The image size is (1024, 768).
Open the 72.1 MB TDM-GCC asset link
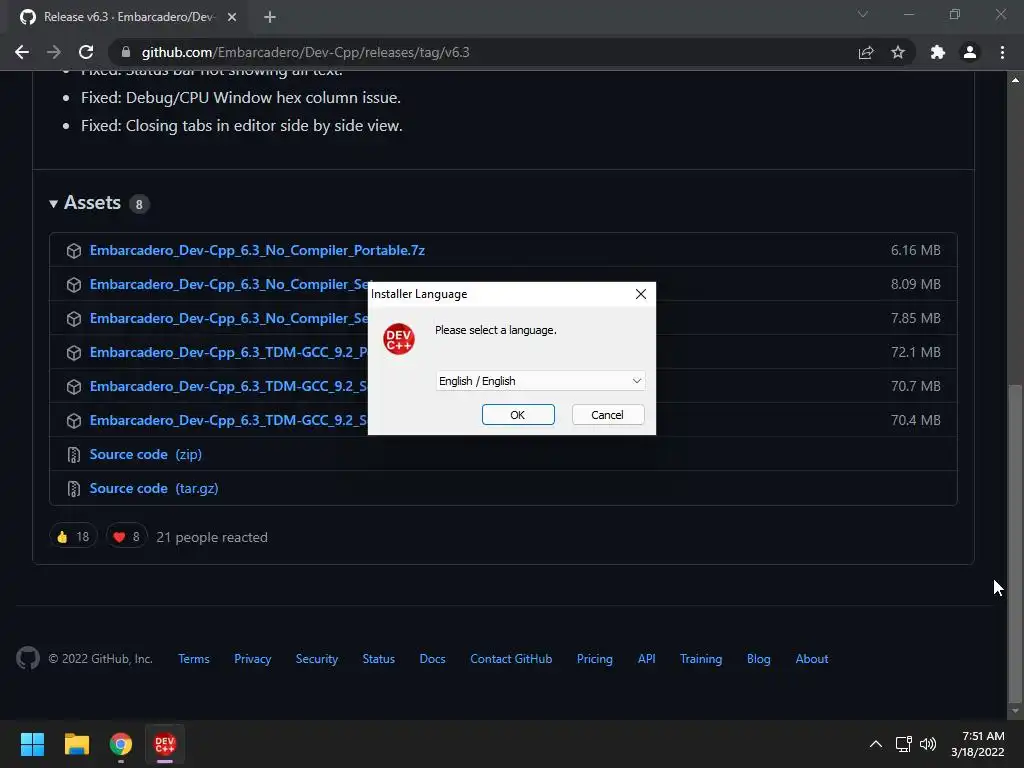tap(229, 352)
